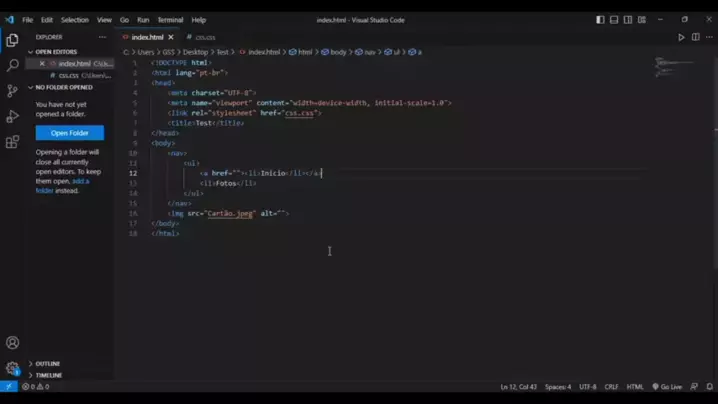
Task: Click the css.css link in href
Action: coord(299,113)
